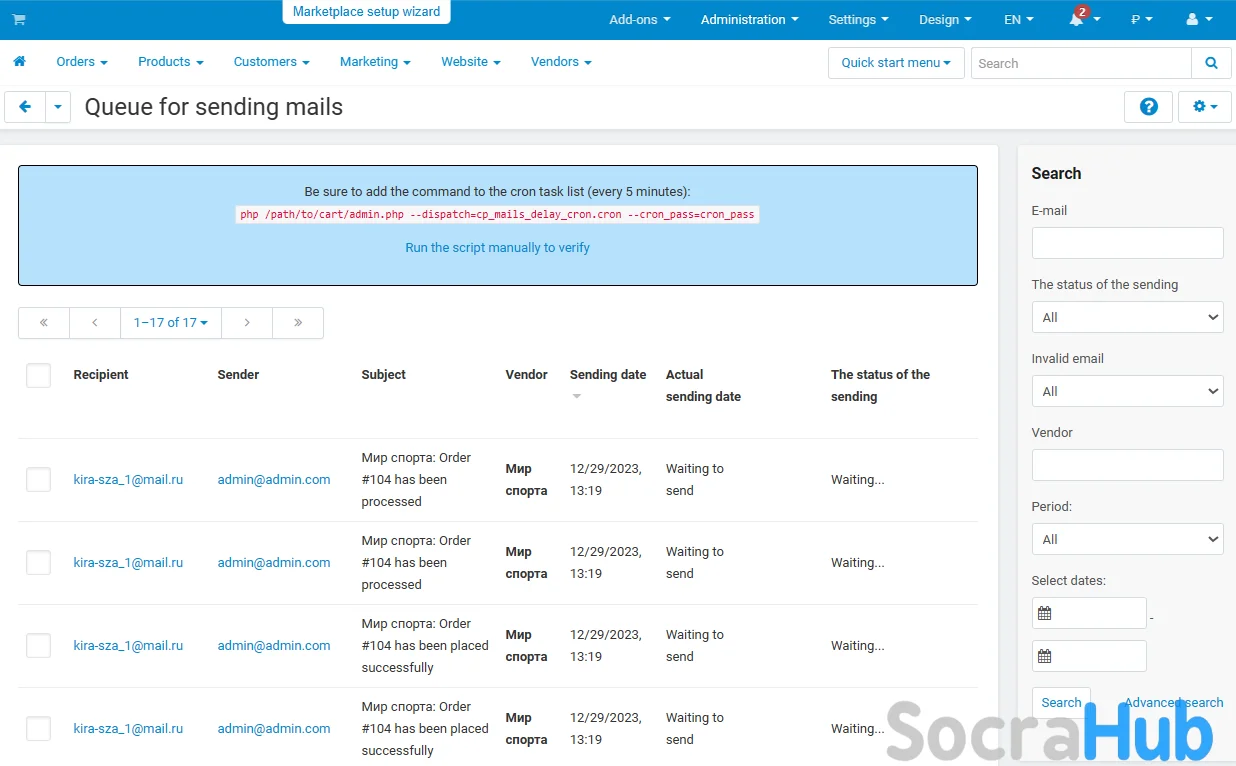
Task: Open the Orders menu
Action: [81, 62]
